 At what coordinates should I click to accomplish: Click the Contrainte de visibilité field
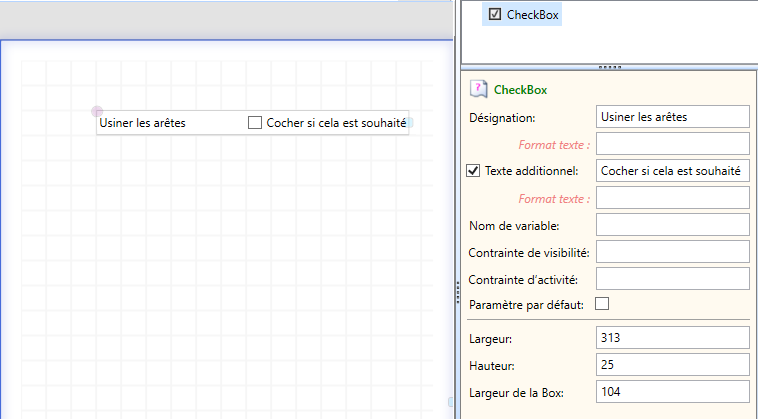[672, 252]
